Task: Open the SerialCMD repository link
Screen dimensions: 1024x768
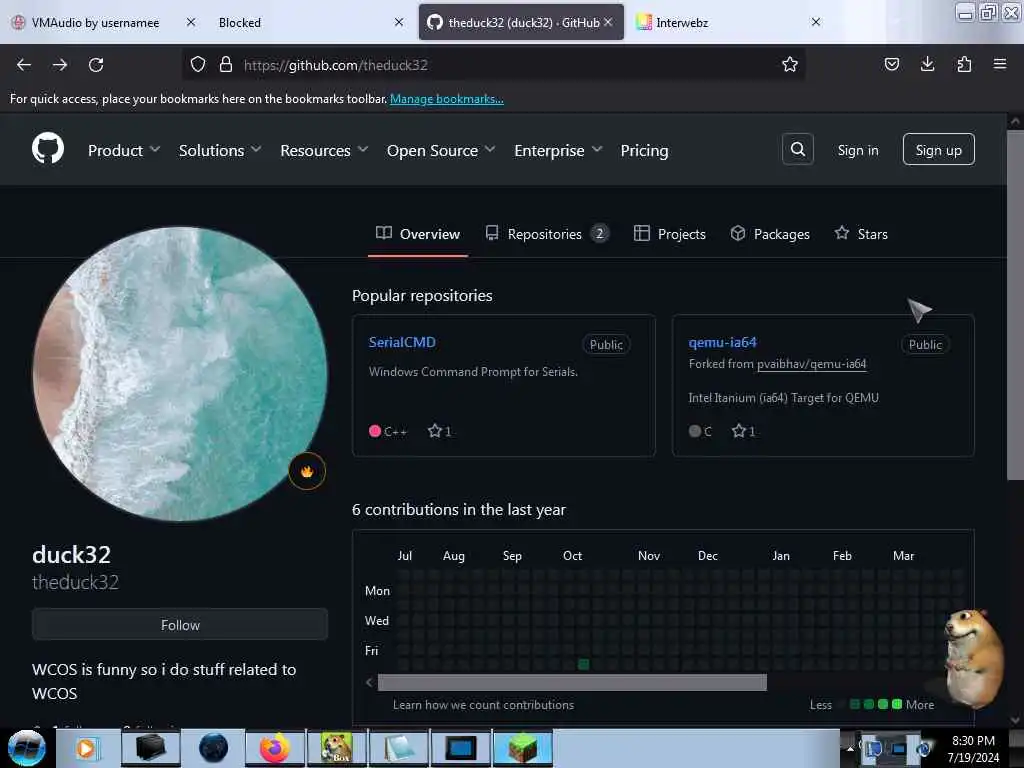Action: (402, 342)
